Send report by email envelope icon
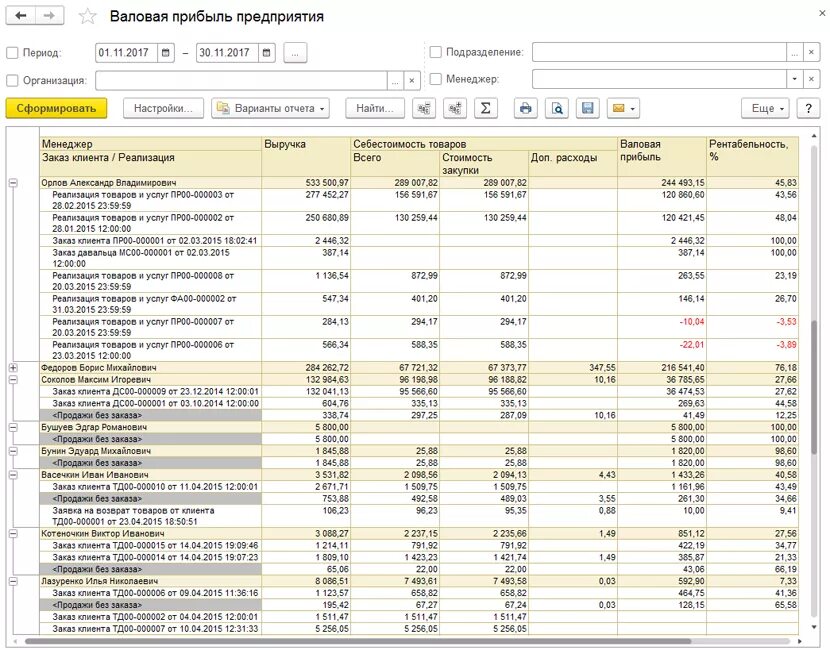Viewport: 830px width, 650px height. 624,108
